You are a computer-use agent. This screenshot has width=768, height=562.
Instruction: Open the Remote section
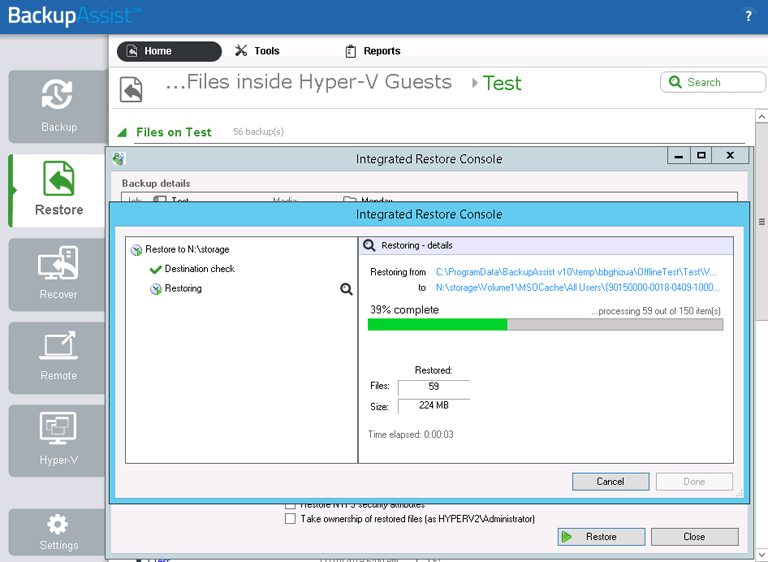click(58, 358)
